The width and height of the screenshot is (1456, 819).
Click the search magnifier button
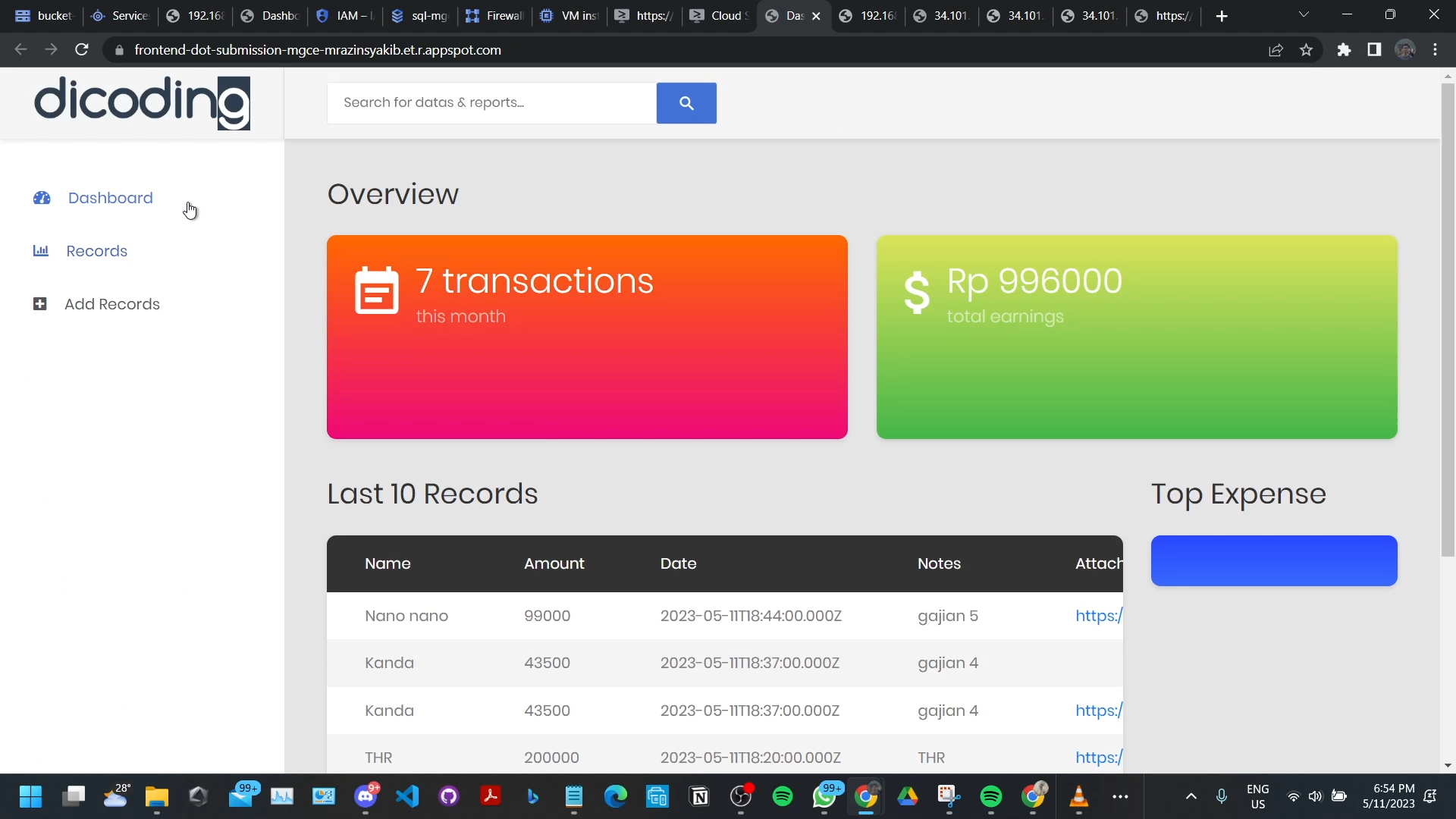pyautogui.click(x=686, y=102)
